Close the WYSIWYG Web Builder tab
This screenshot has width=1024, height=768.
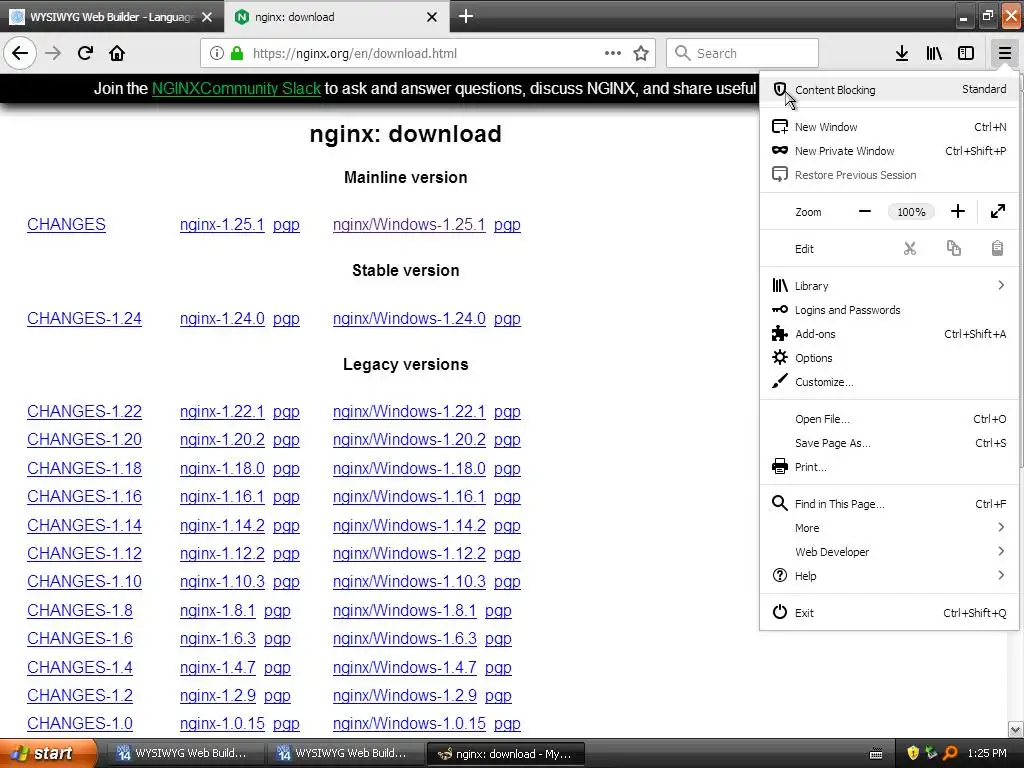tap(207, 17)
